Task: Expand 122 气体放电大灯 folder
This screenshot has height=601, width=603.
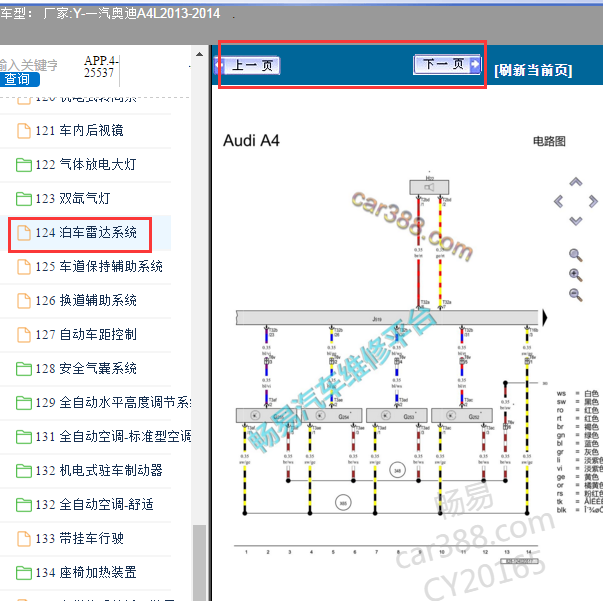Action: point(85,165)
